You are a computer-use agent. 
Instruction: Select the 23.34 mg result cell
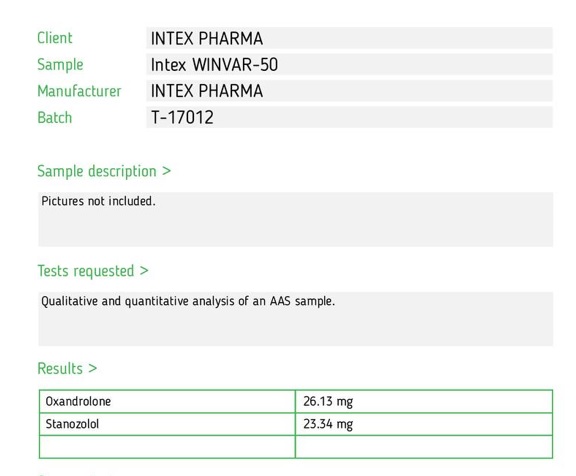[x=424, y=424]
